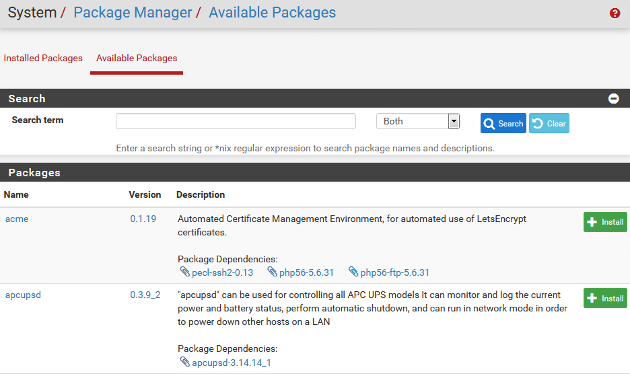Screen dimensions: 630x374
Task: Click the acme description text
Action: click(352, 225)
